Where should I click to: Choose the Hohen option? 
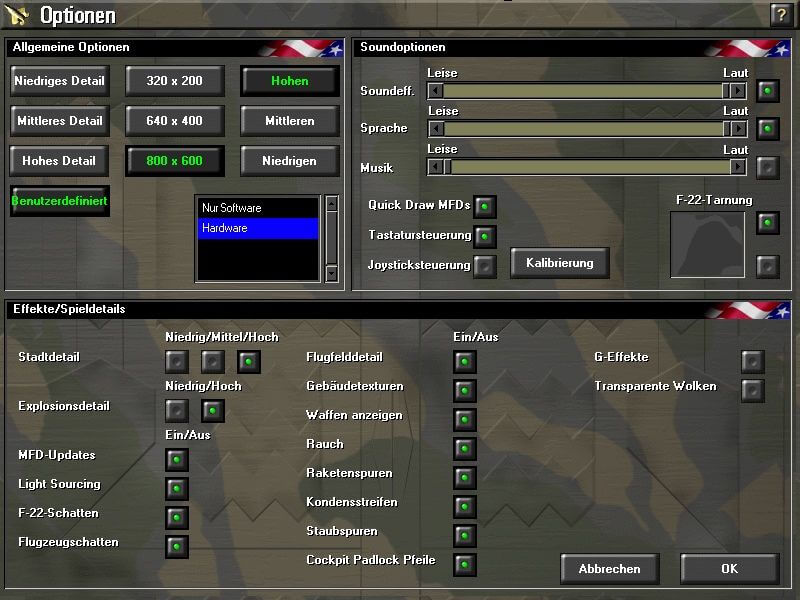point(290,81)
